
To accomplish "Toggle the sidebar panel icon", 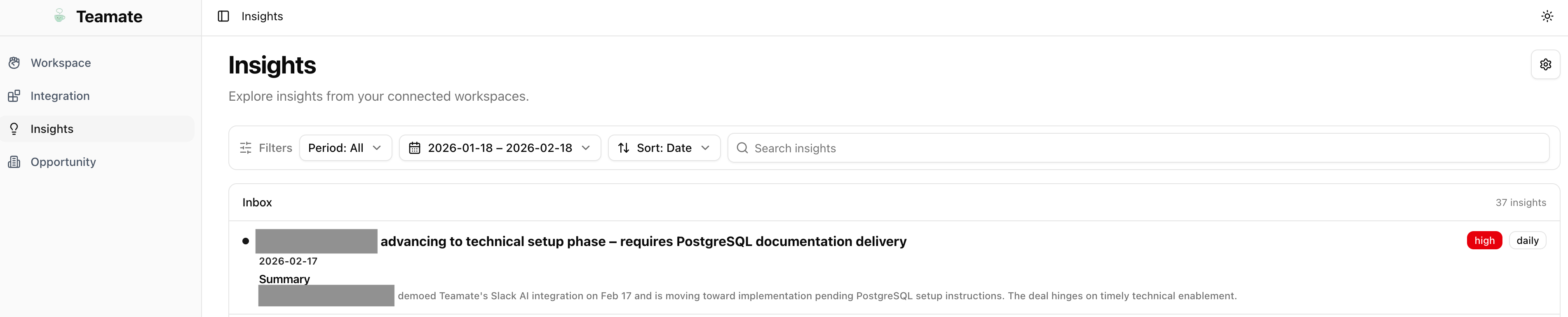I will coord(223,17).
